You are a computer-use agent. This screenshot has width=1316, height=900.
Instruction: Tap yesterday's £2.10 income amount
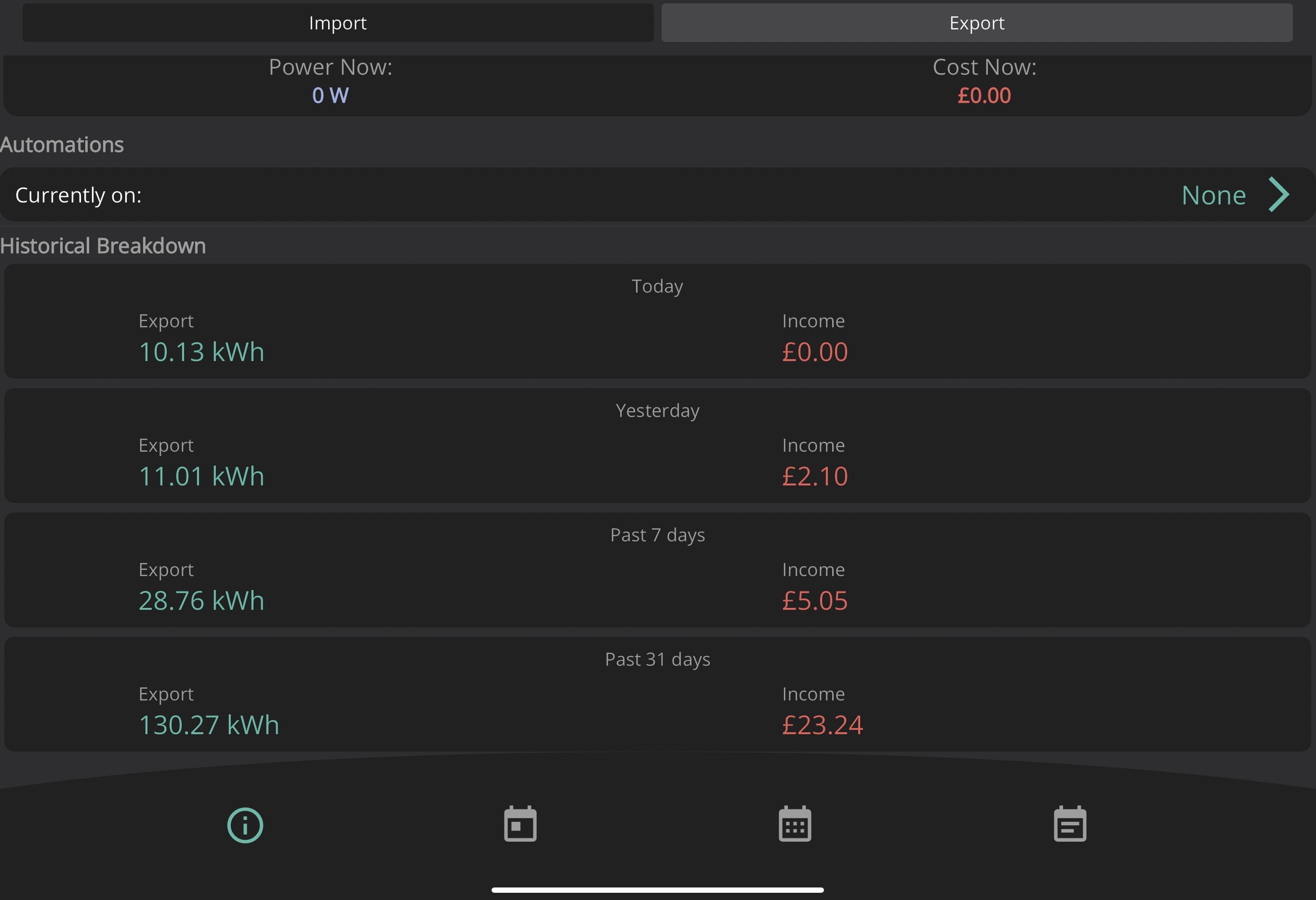pyautogui.click(x=815, y=476)
